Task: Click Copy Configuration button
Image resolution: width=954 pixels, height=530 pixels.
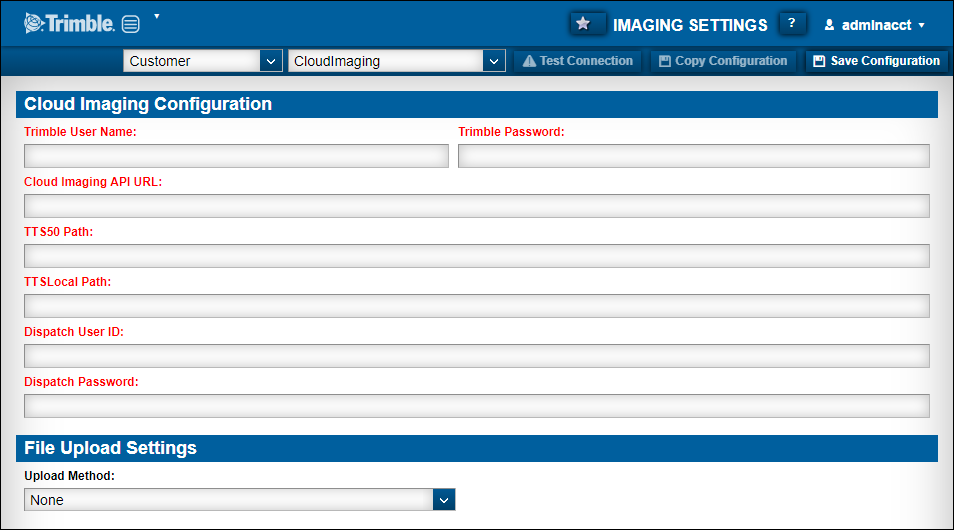Action: [723, 61]
